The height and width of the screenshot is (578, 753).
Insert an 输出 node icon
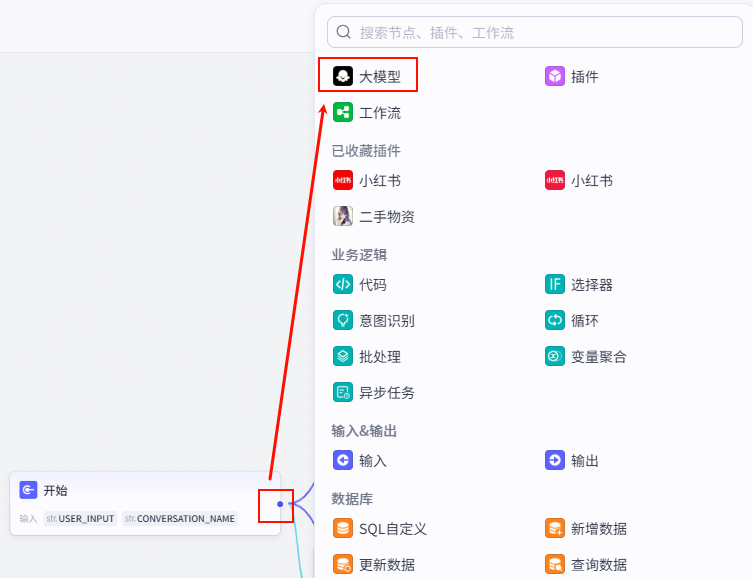[555, 460]
